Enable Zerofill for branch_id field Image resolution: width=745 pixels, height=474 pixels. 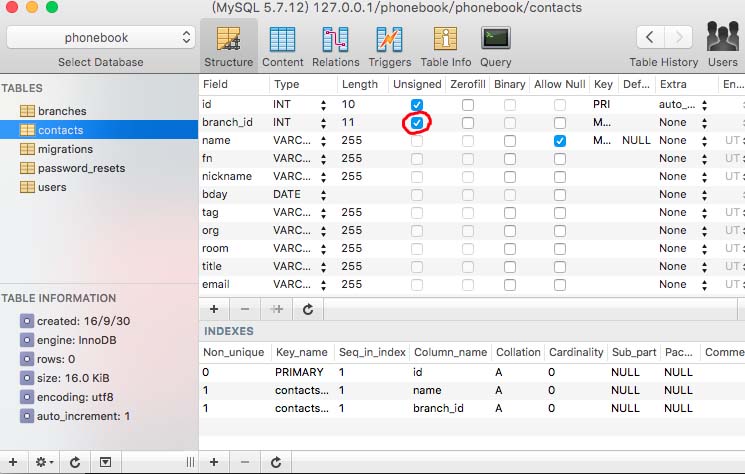(x=468, y=123)
